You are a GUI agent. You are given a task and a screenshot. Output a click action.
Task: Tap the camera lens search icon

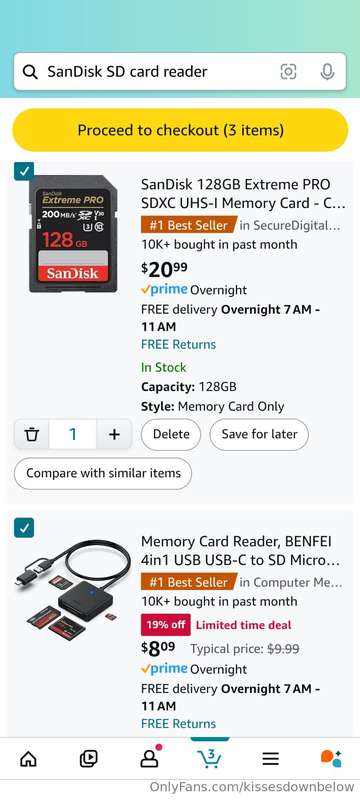tap(289, 72)
